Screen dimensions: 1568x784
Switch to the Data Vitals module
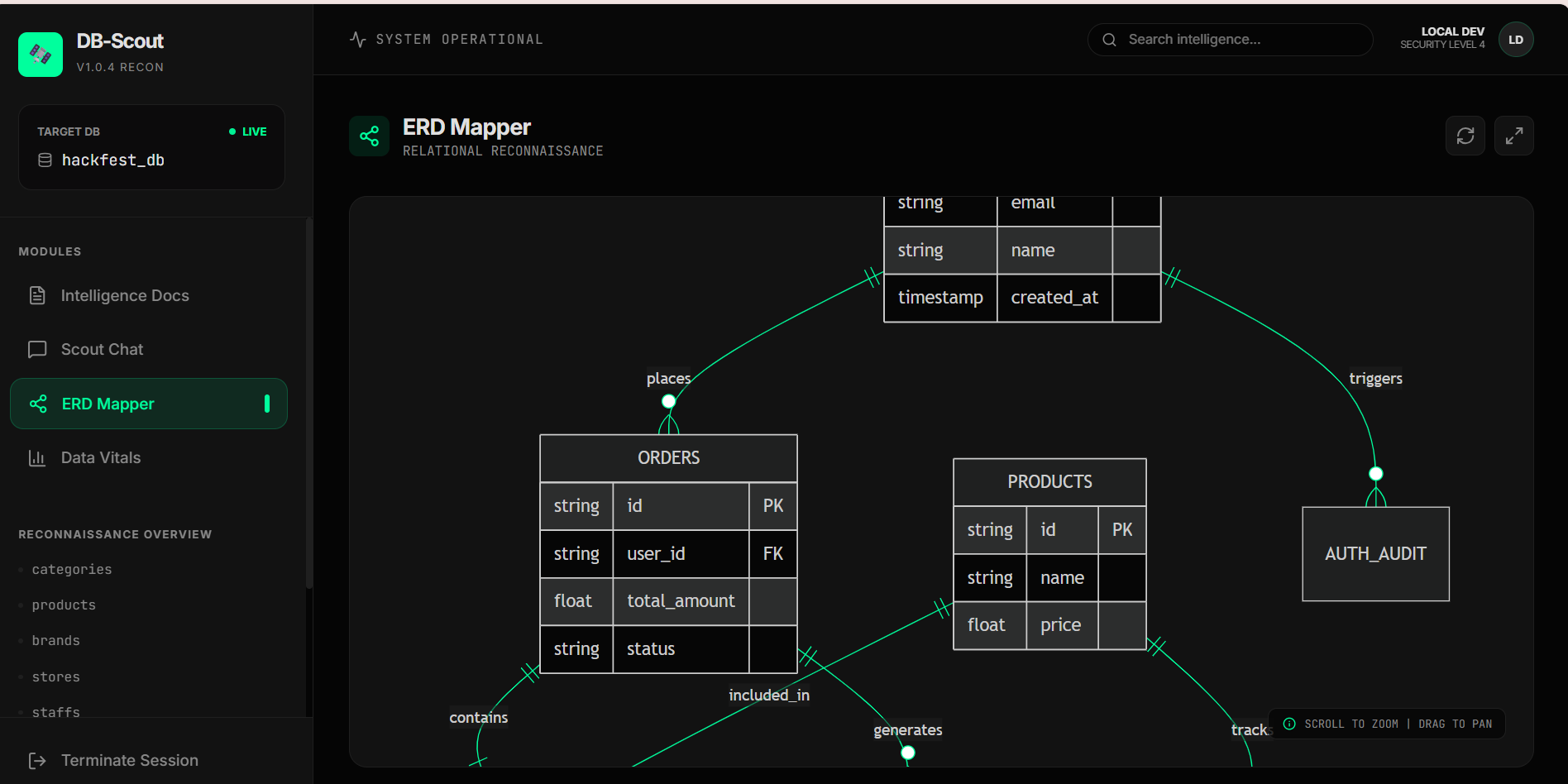[100, 457]
